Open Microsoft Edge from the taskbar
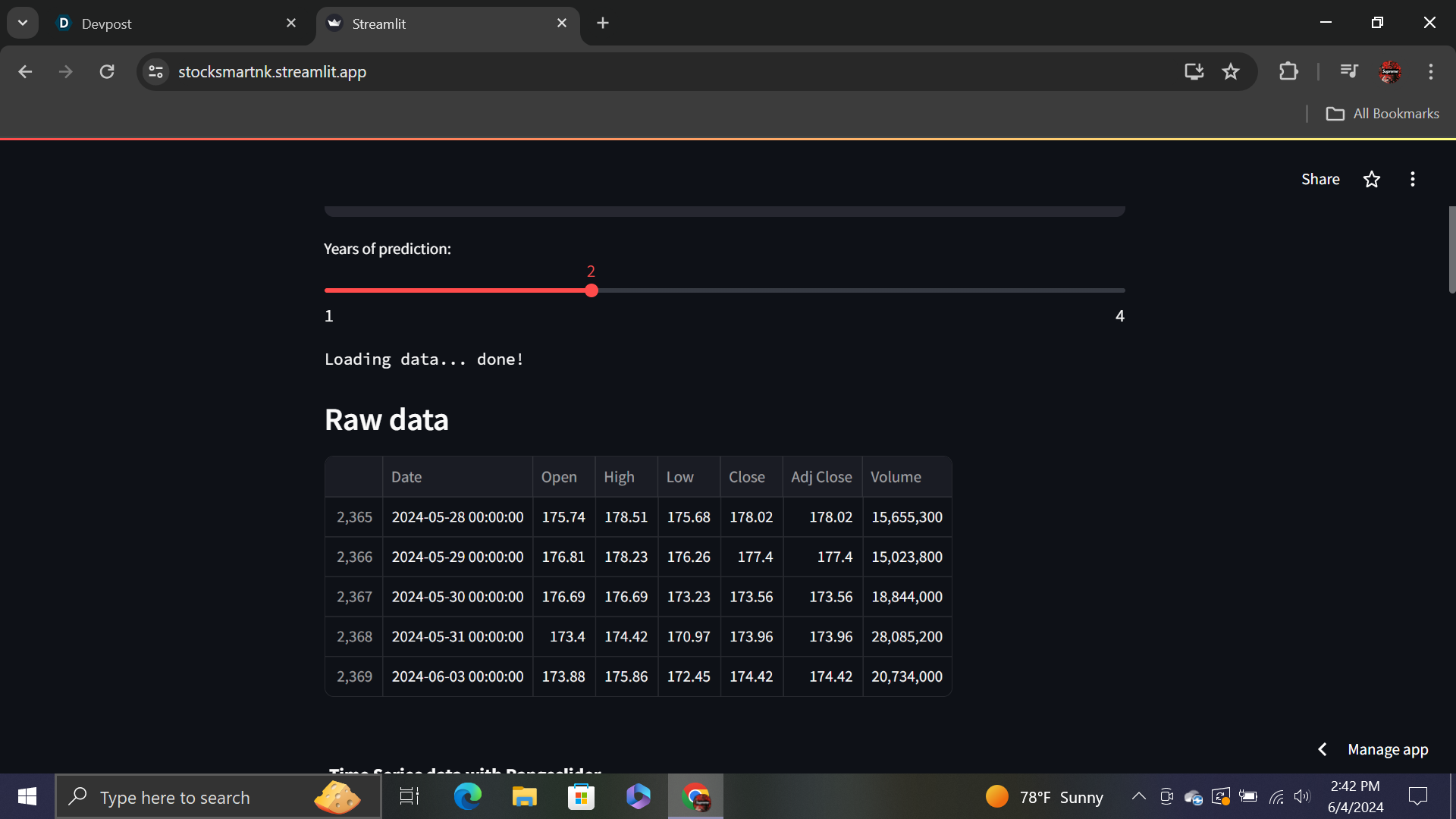Image resolution: width=1456 pixels, height=819 pixels. click(467, 797)
